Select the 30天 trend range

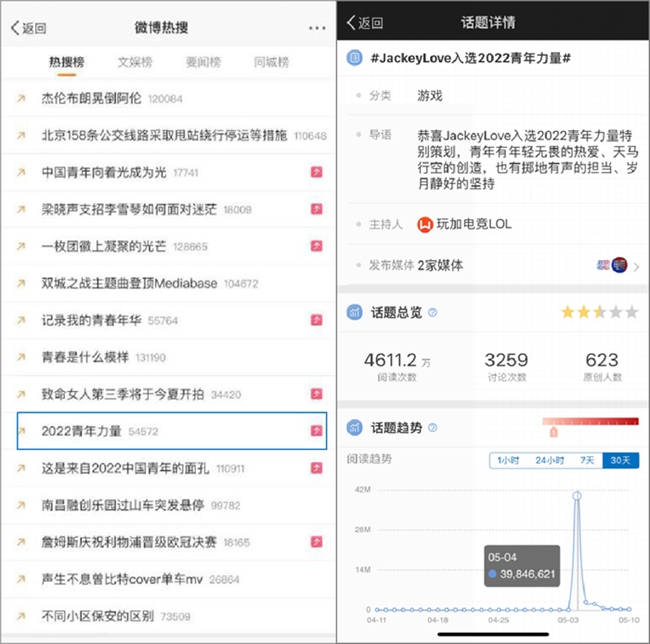(621, 460)
